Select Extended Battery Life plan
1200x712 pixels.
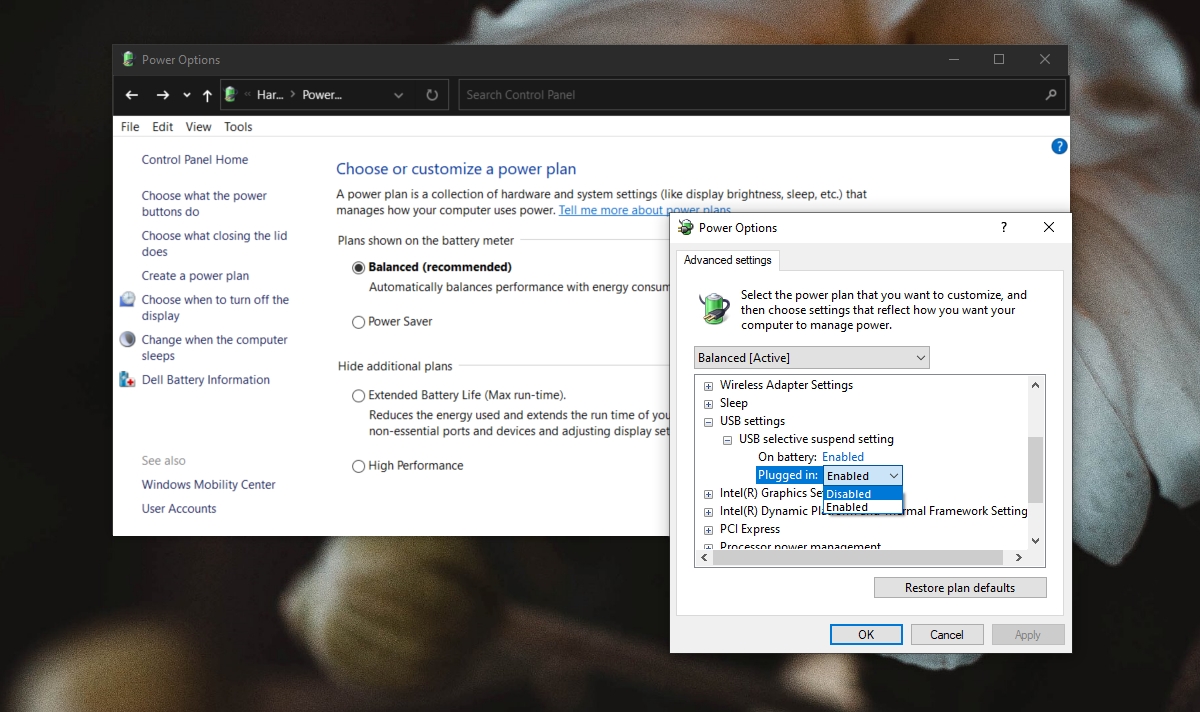tap(358, 396)
